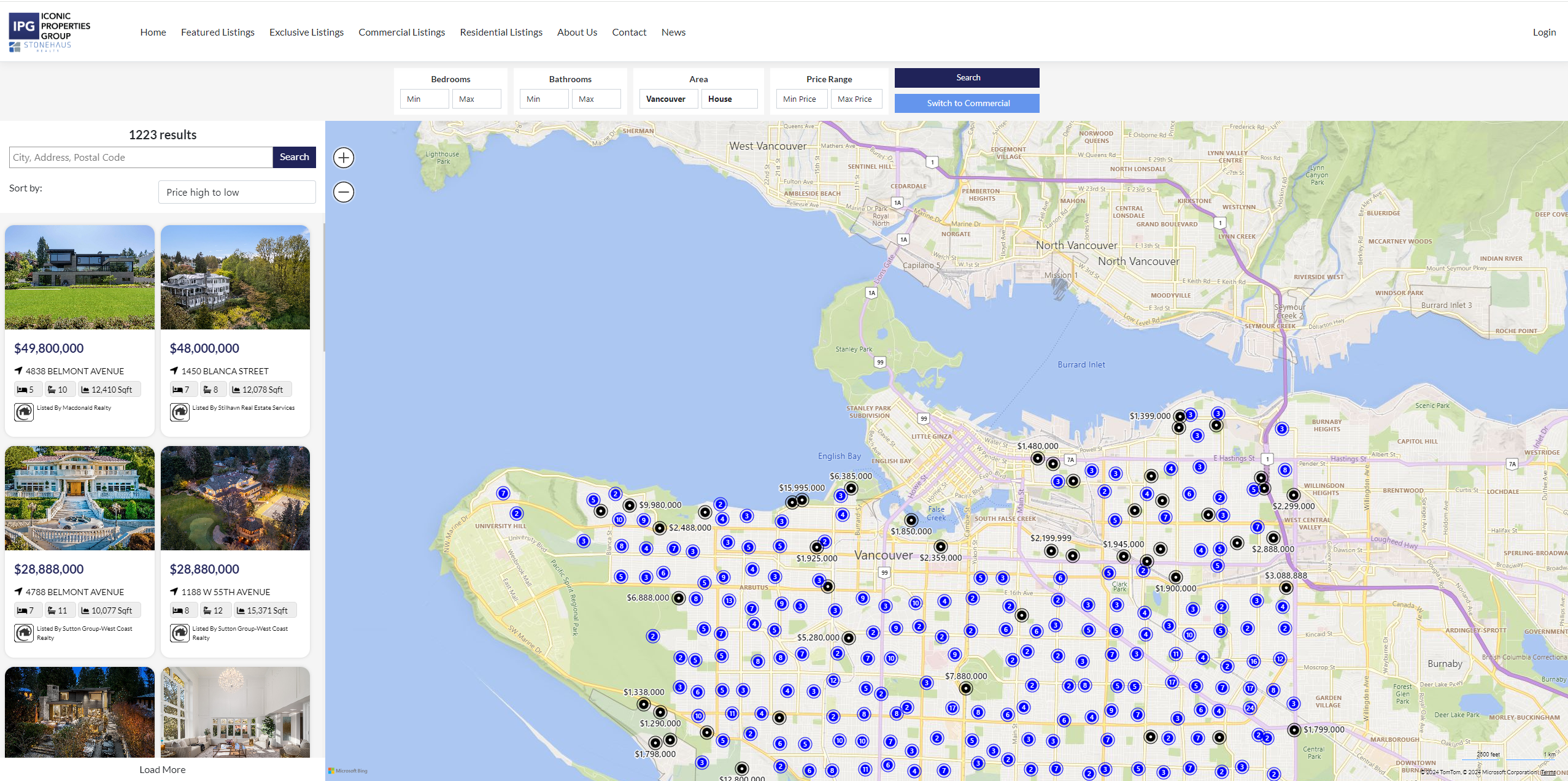Open the House property type dropdown

[x=730, y=99]
